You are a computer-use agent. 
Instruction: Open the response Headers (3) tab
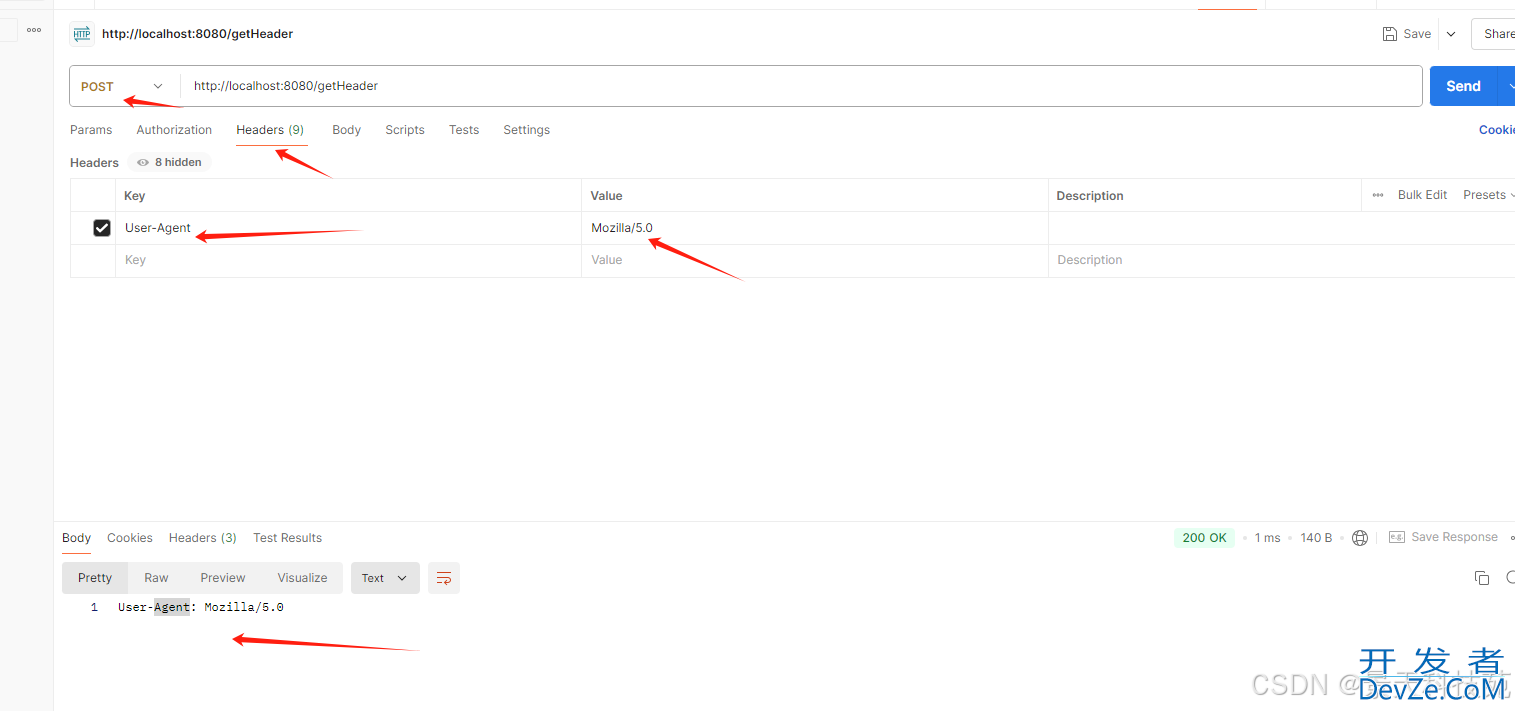point(203,538)
